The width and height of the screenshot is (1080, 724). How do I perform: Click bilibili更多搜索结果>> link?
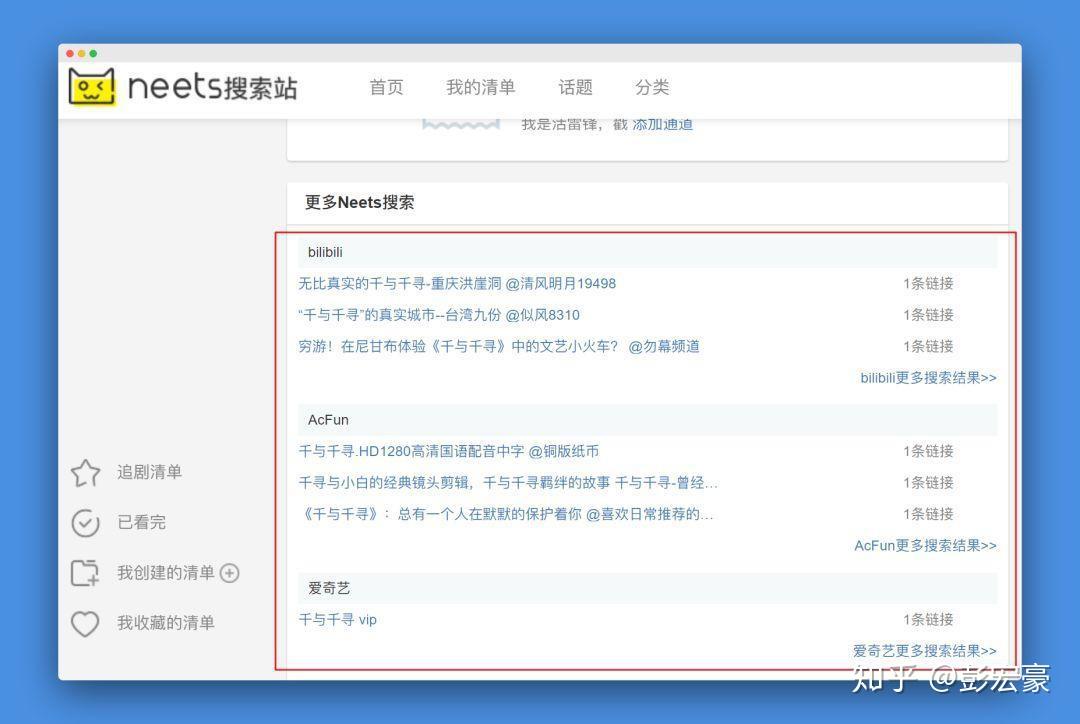928,378
